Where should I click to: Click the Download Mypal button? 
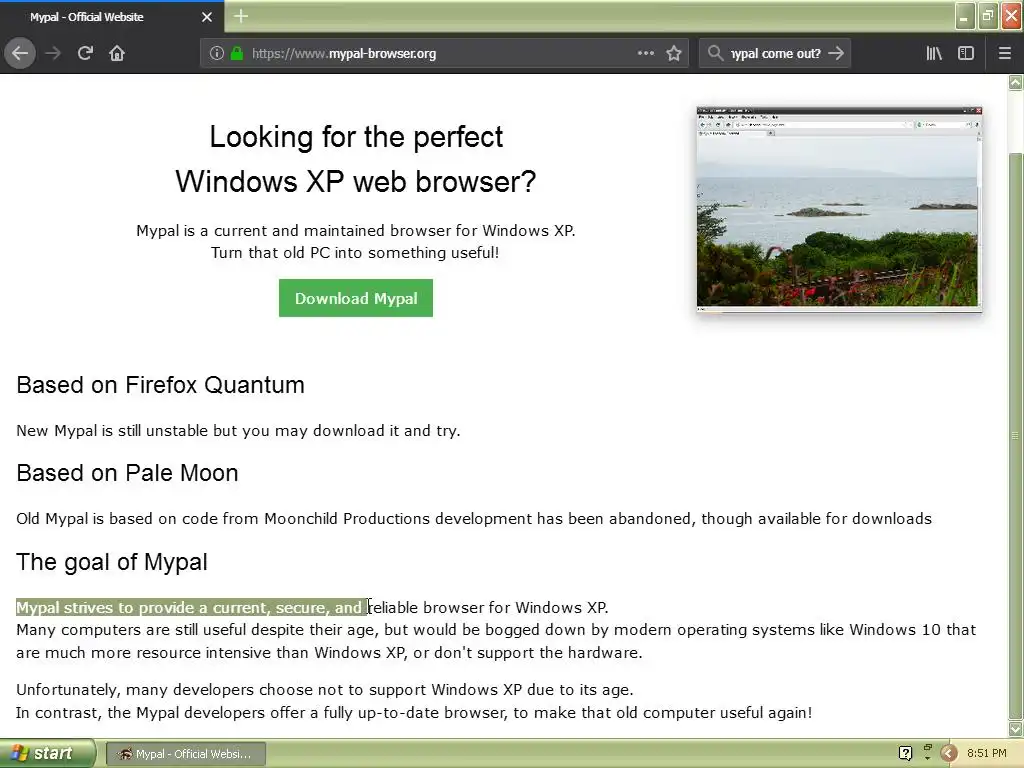click(x=356, y=298)
